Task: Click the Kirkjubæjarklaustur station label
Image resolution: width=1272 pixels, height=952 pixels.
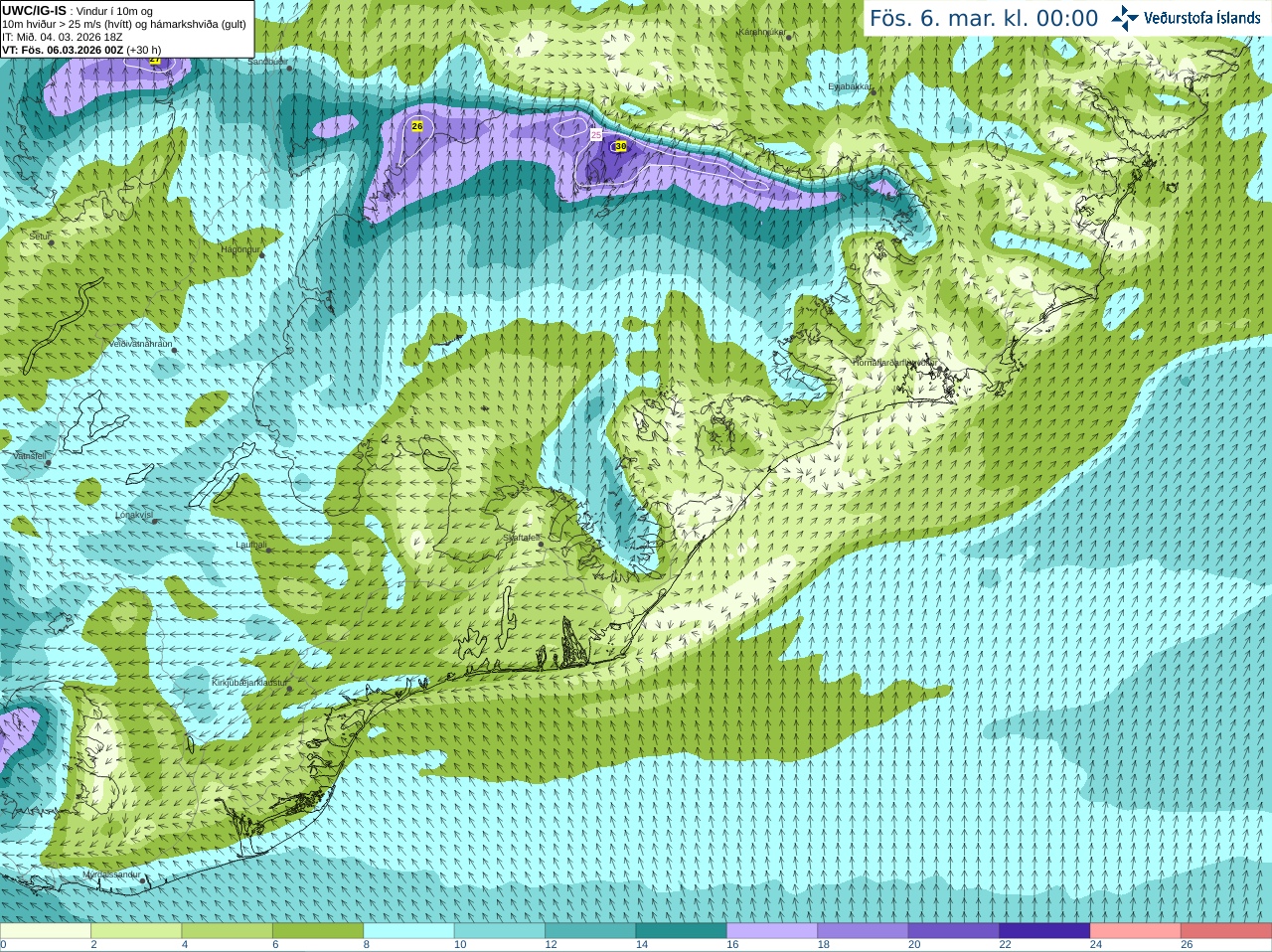Action: (250, 684)
